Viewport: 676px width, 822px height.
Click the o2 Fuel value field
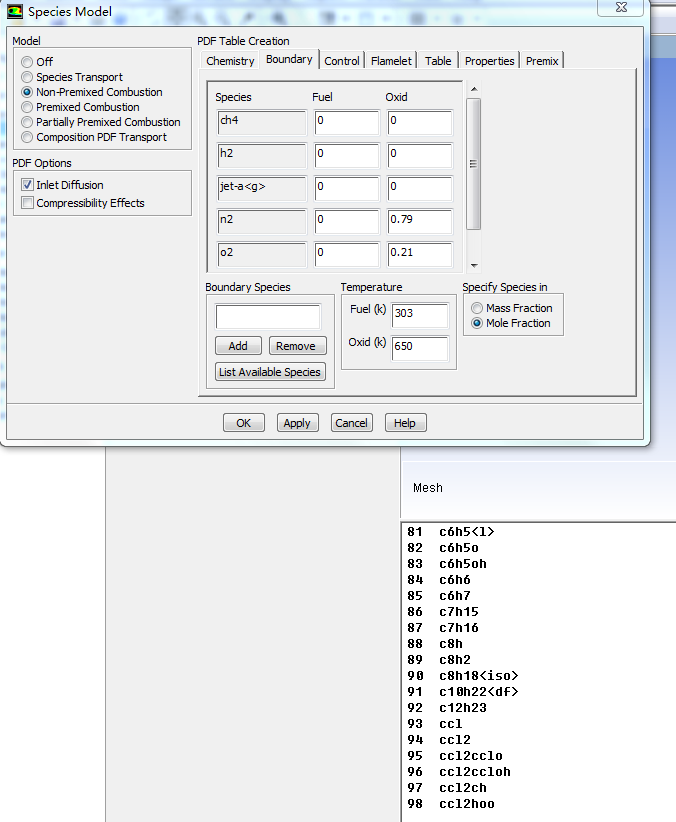tap(347, 255)
